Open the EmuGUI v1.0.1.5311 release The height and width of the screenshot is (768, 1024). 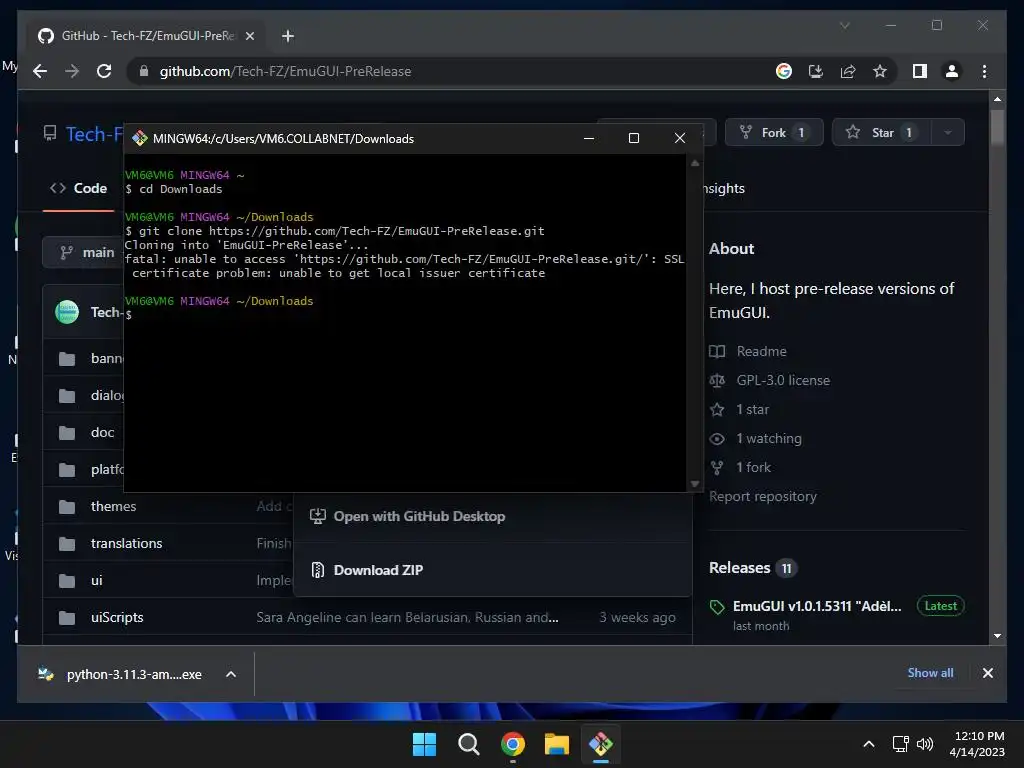click(x=816, y=606)
